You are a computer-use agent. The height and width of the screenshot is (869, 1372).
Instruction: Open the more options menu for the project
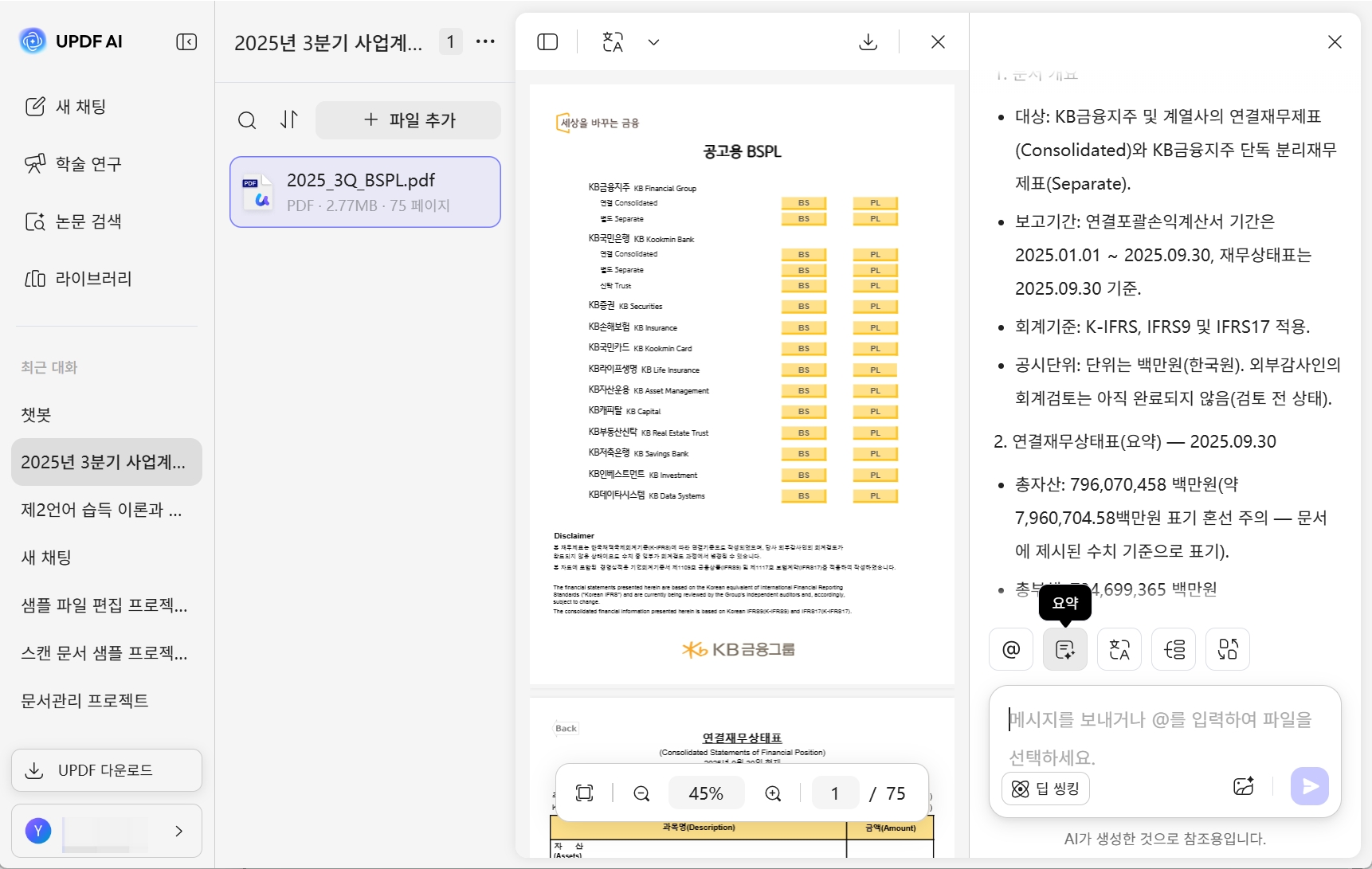point(485,41)
